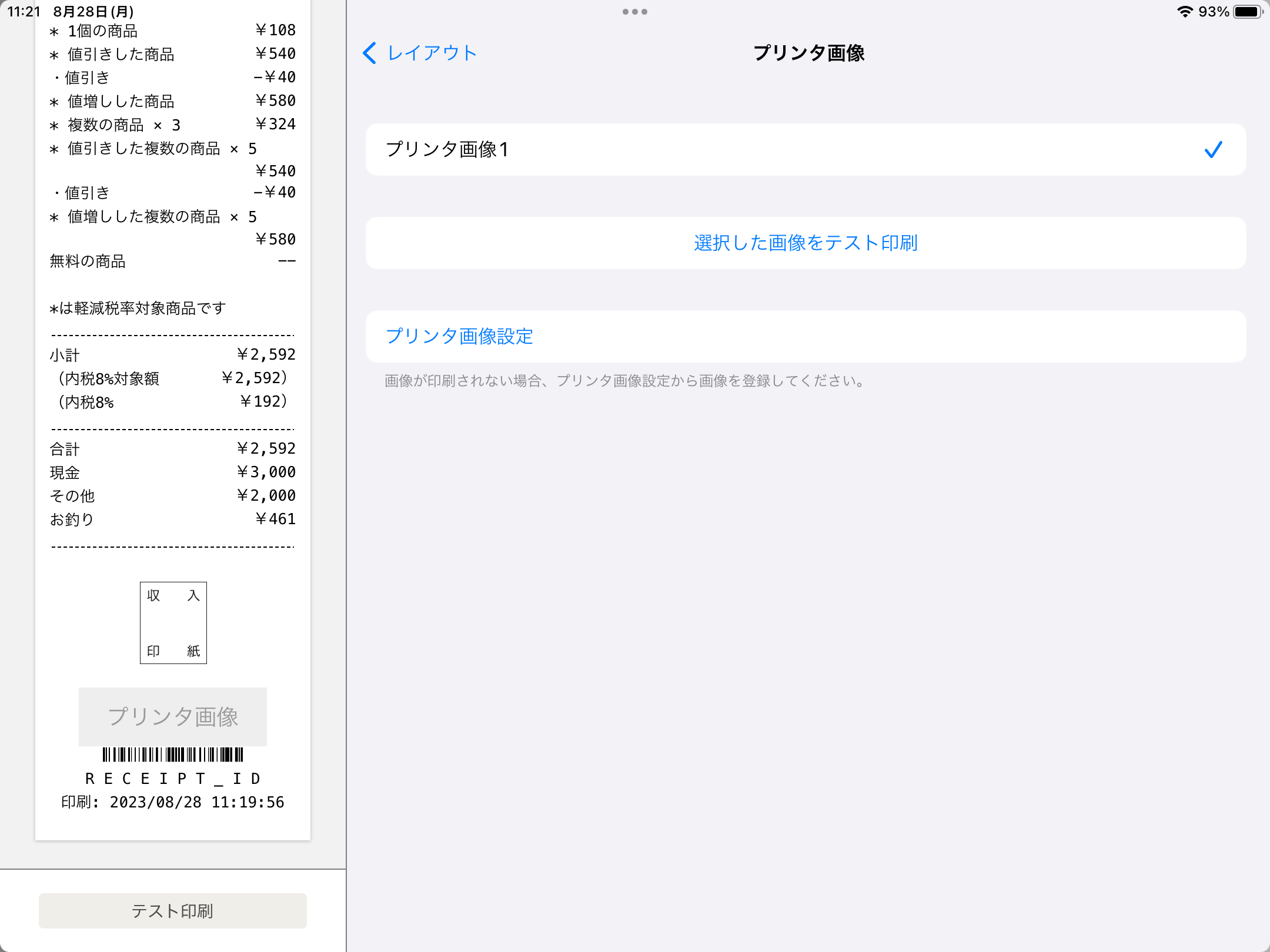Tap その他 ¥2,000 line
This screenshot has width=1270, height=952.
tap(173, 496)
